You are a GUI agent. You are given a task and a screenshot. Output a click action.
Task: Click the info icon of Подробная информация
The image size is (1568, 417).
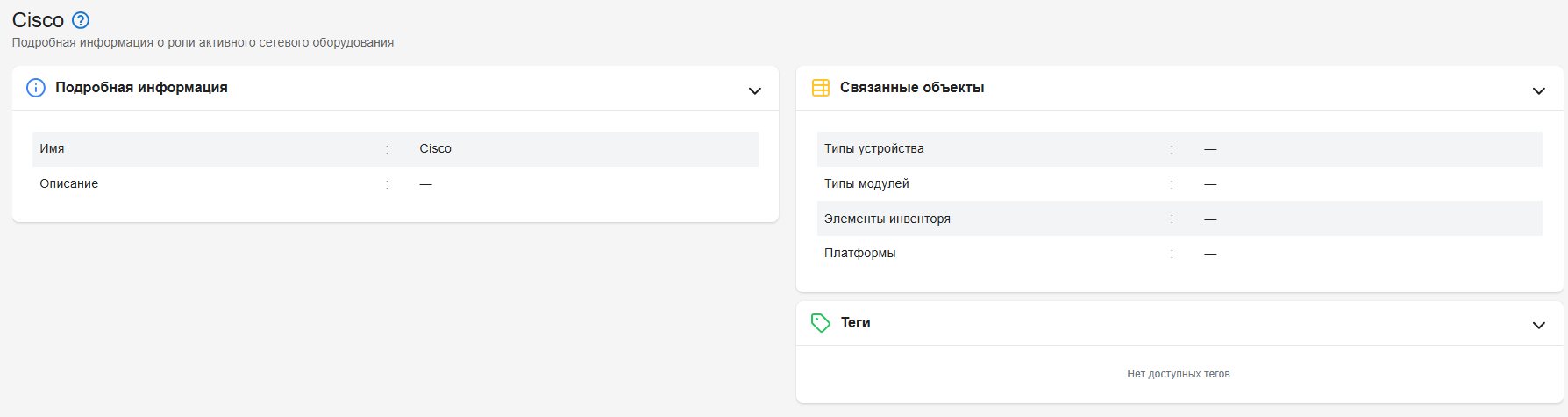tap(36, 88)
